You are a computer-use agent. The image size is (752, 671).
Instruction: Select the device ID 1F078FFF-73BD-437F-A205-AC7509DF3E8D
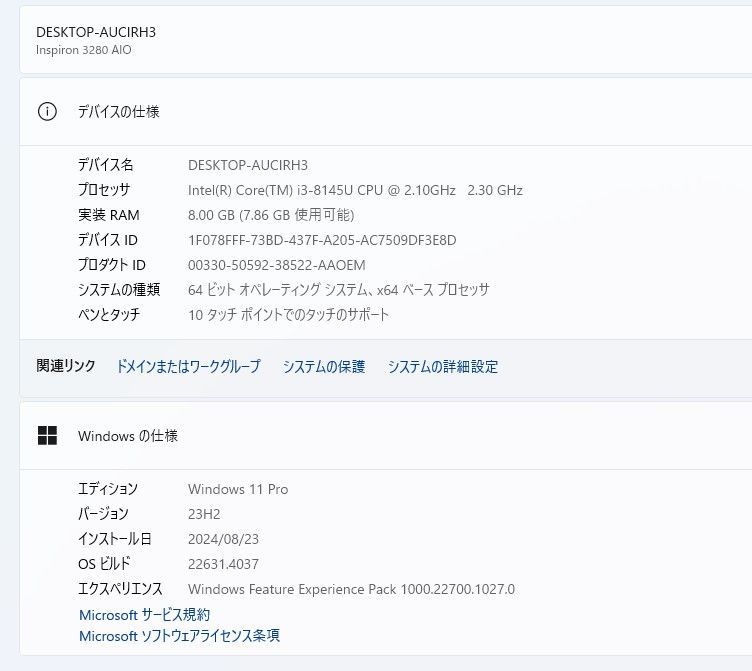(x=322, y=240)
